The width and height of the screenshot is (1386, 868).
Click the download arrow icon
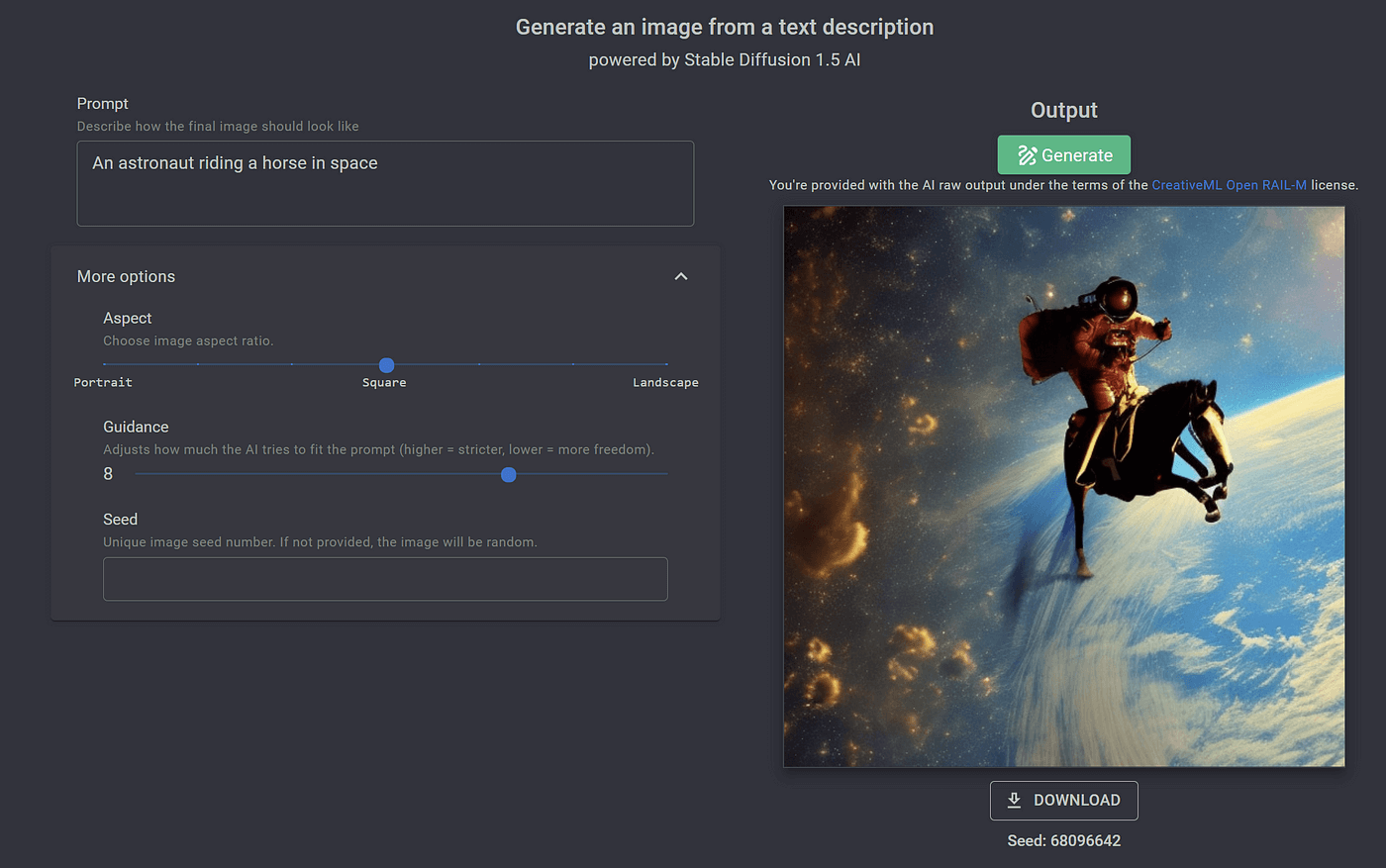click(x=1014, y=800)
